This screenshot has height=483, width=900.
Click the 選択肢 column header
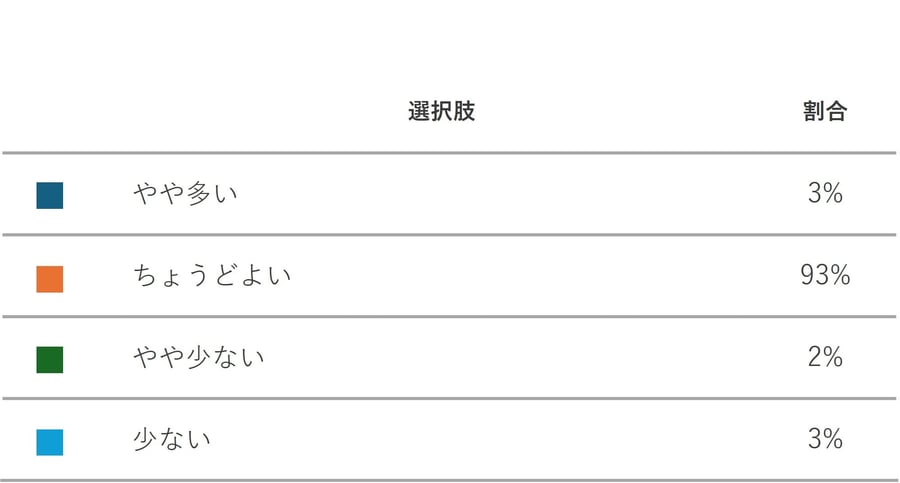click(441, 112)
